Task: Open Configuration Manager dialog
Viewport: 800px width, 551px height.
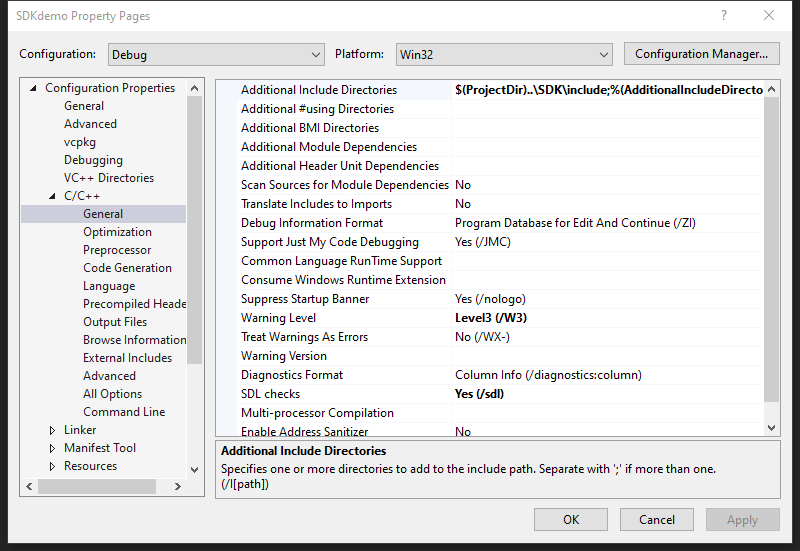Action: pyautogui.click(x=701, y=54)
